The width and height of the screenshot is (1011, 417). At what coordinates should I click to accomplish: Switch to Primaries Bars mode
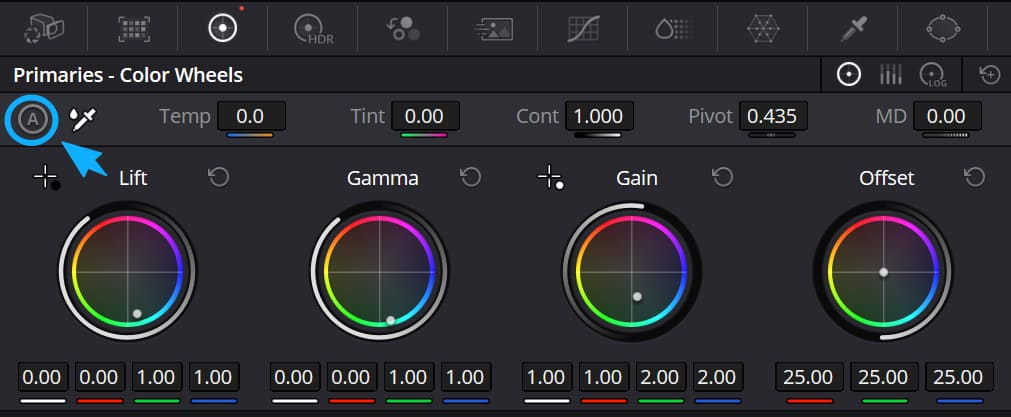pyautogui.click(x=890, y=75)
